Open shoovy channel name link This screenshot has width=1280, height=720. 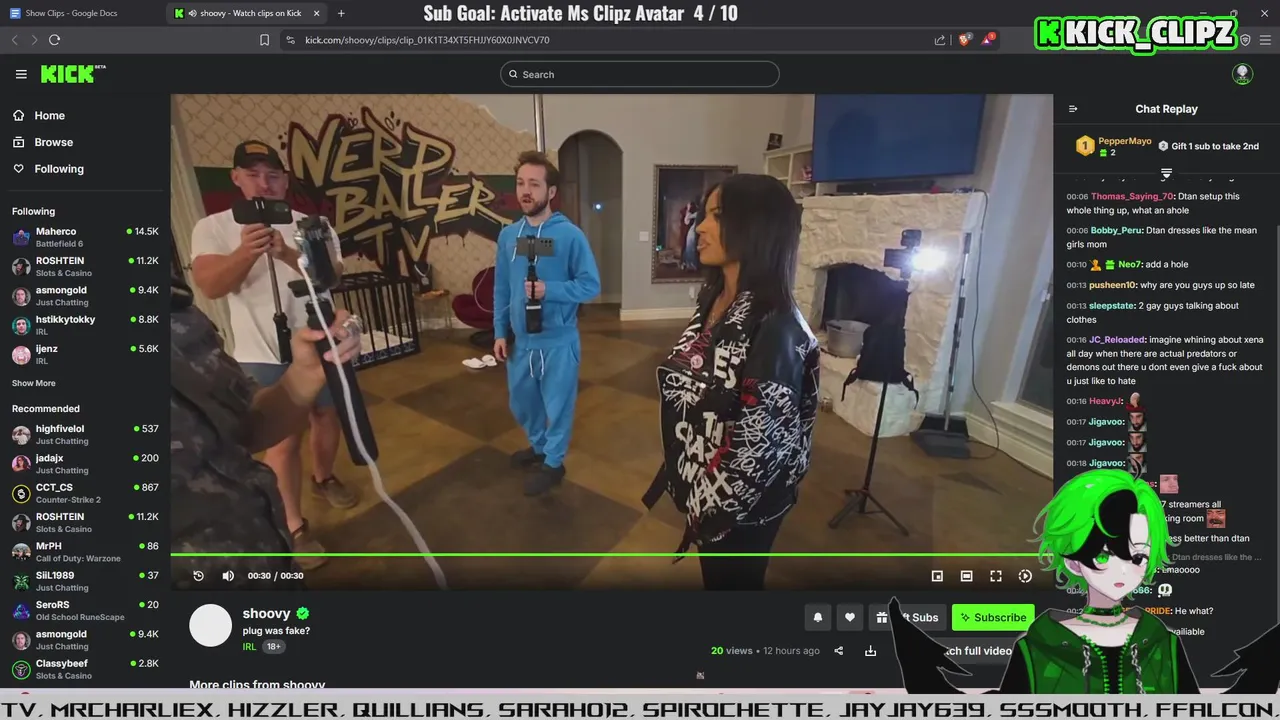coord(266,613)
